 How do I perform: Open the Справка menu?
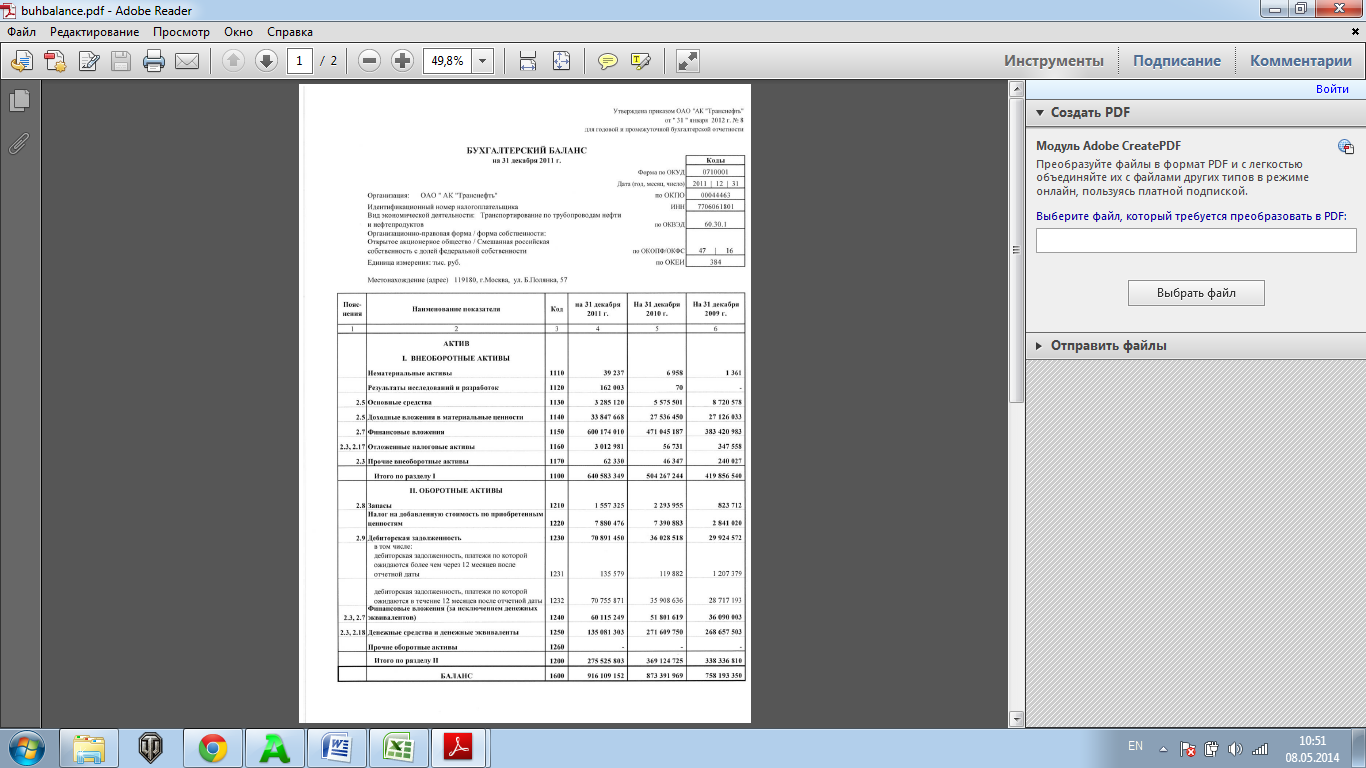290,32
